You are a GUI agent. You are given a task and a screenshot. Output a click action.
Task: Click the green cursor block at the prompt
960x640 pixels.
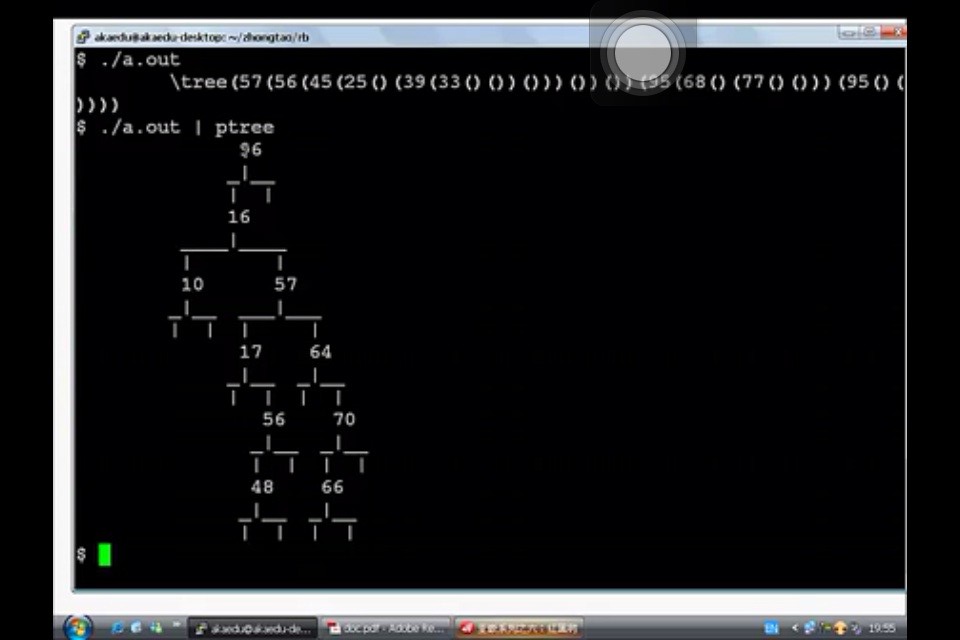pos(105,555)
